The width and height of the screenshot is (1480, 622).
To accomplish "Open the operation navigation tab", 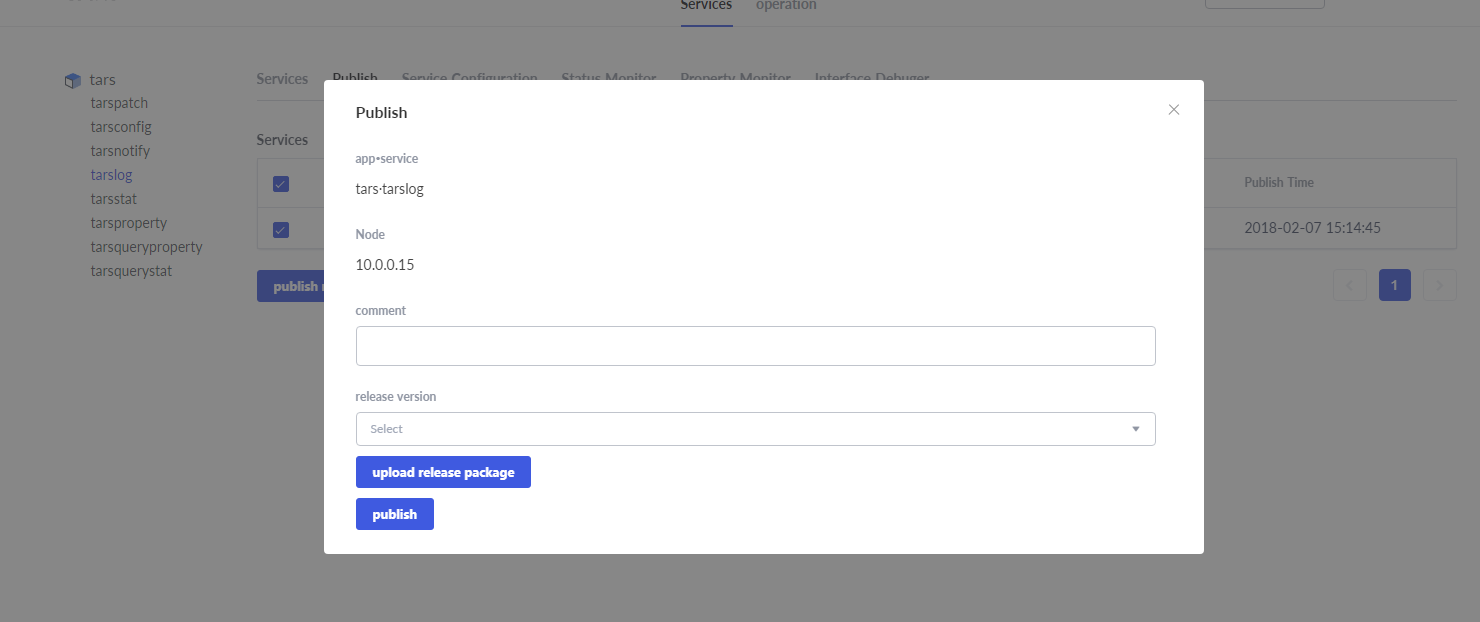I will [x=786, y=6].
